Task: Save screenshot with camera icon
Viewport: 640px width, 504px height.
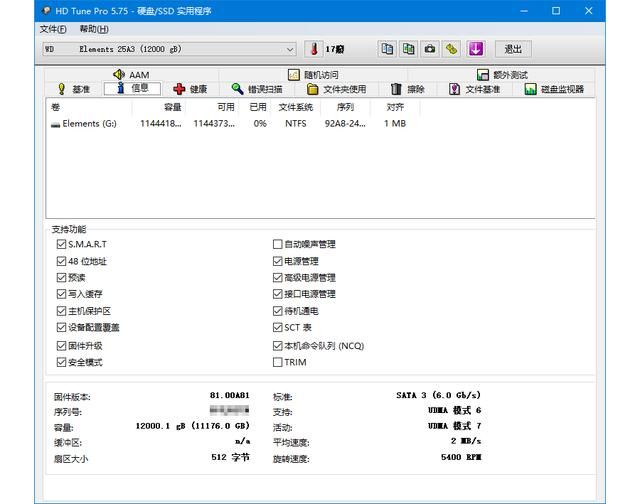Action: point(430,49)
